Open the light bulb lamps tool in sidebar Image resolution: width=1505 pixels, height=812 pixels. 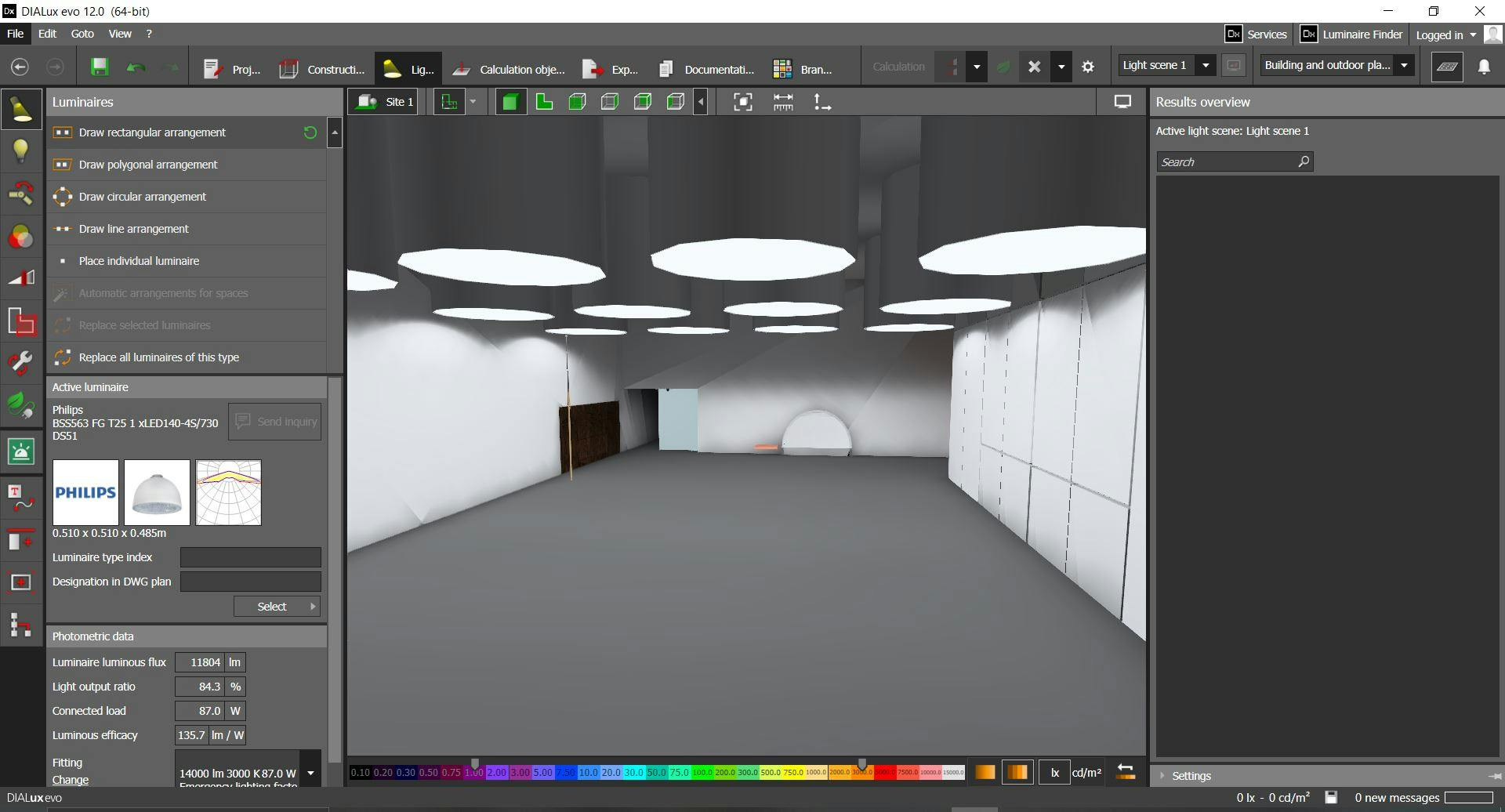click(x=21, y=151)
